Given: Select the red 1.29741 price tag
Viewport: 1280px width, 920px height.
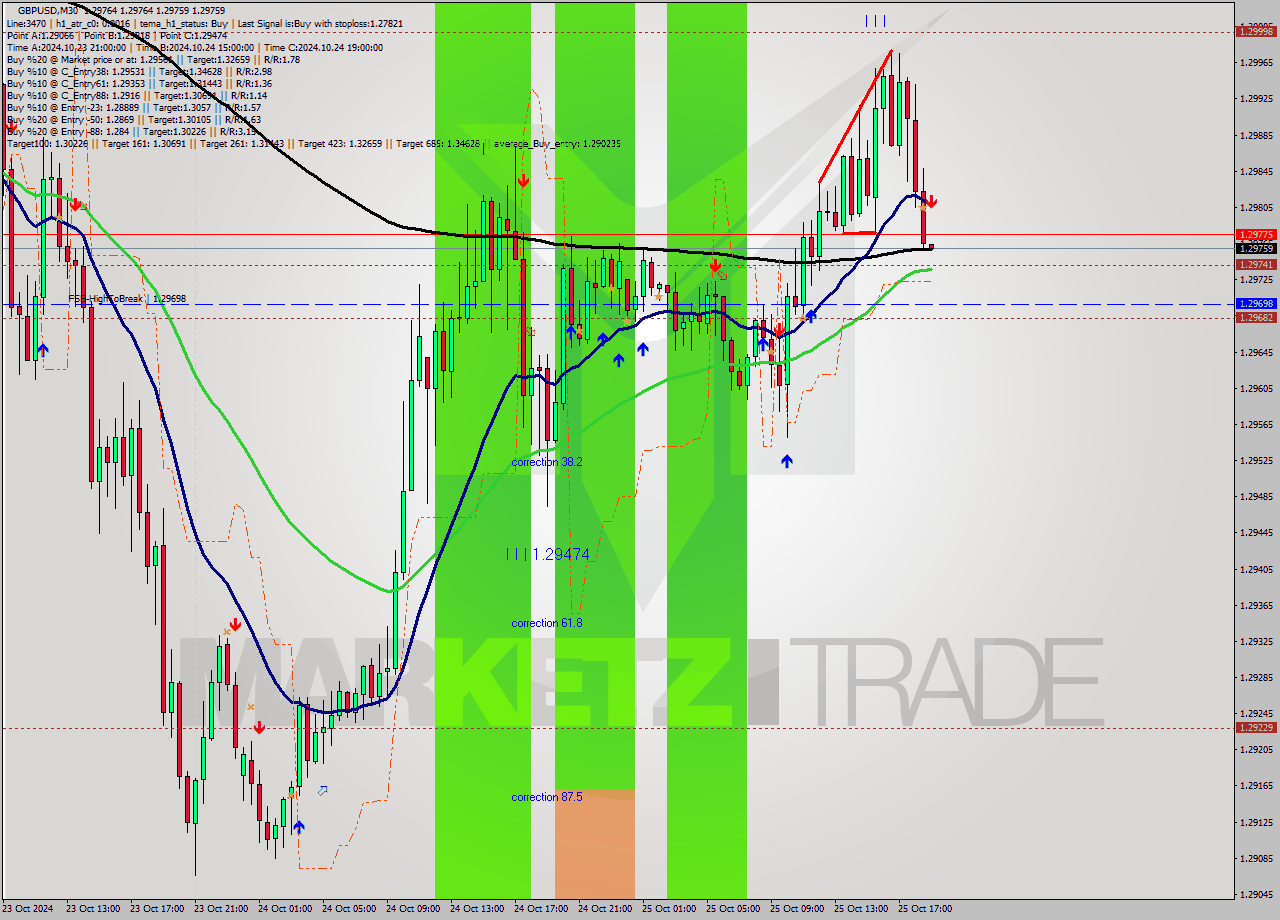Looking at the screenshot, I should (1256, 264).
